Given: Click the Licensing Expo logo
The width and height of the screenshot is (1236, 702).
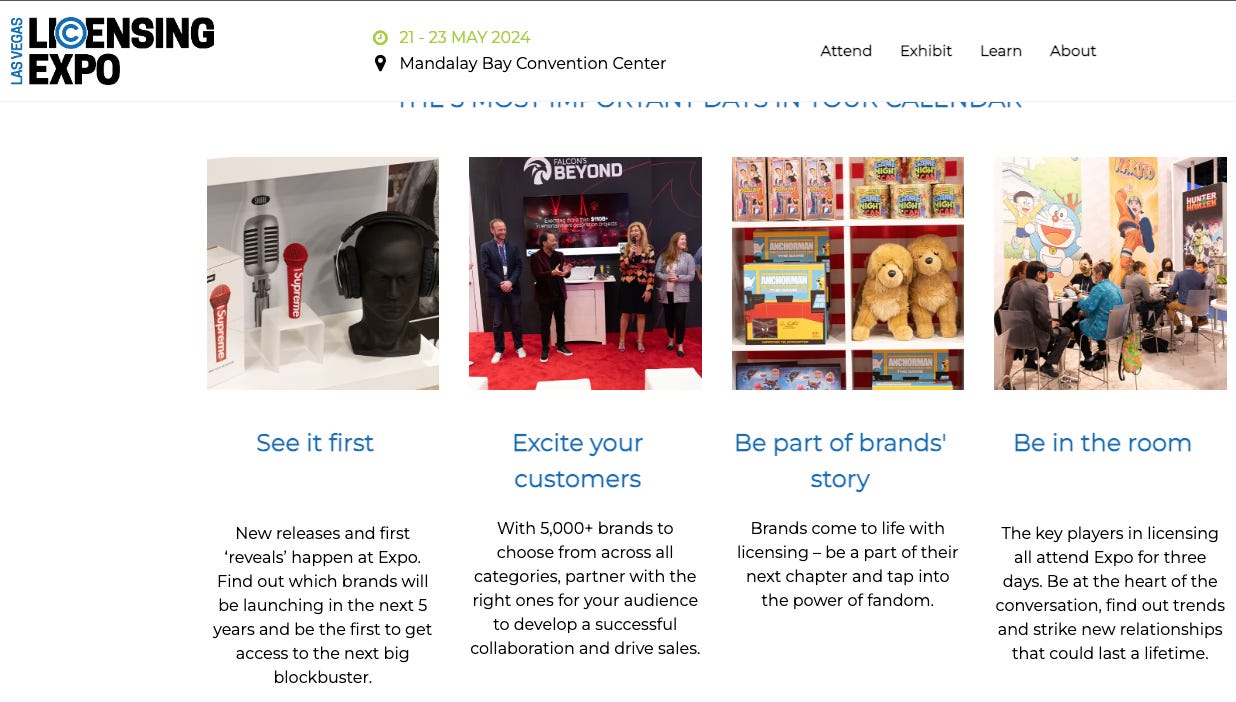Looking at the screenshot, I should [112, 51].
